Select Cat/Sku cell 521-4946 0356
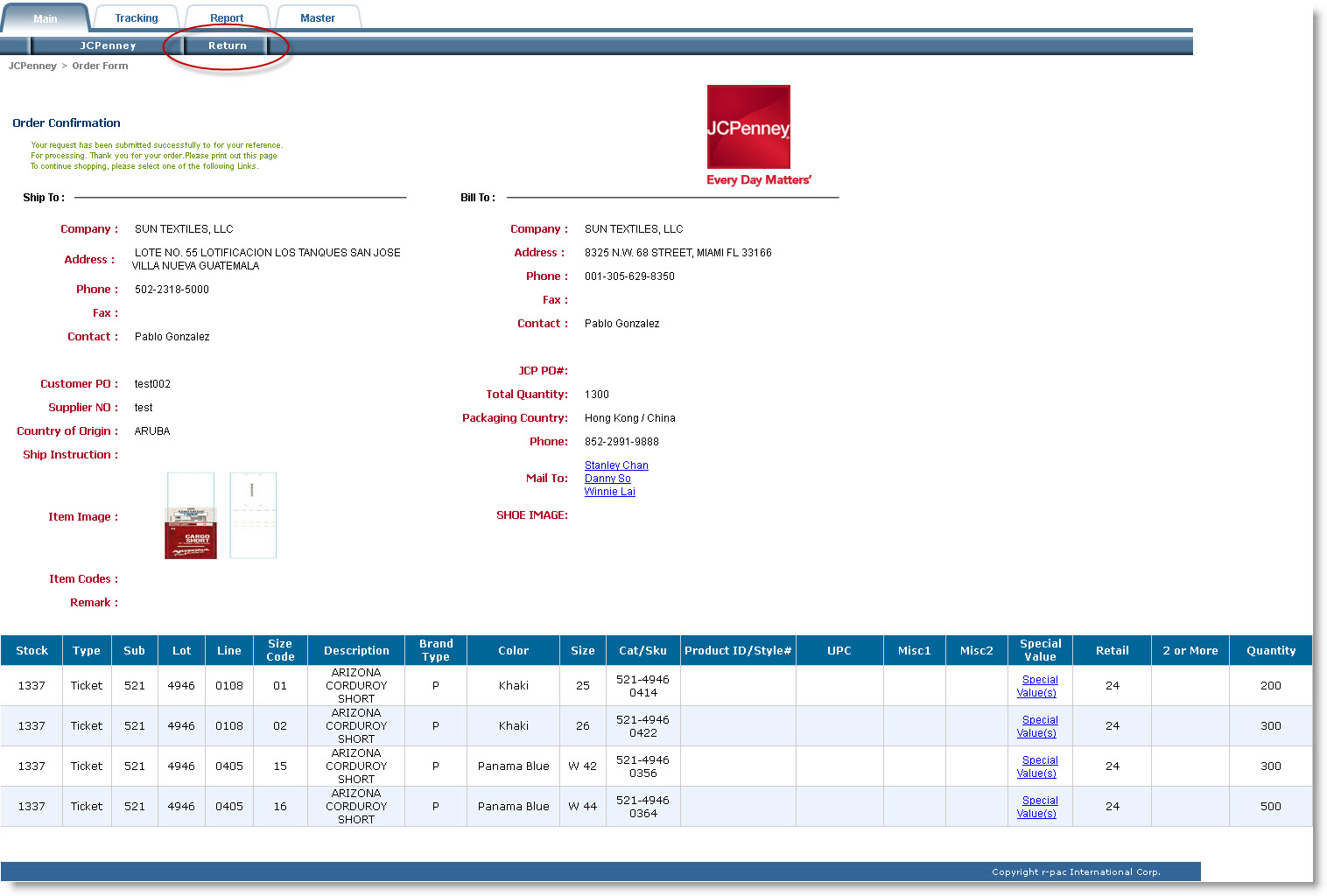 pos(642,766)
